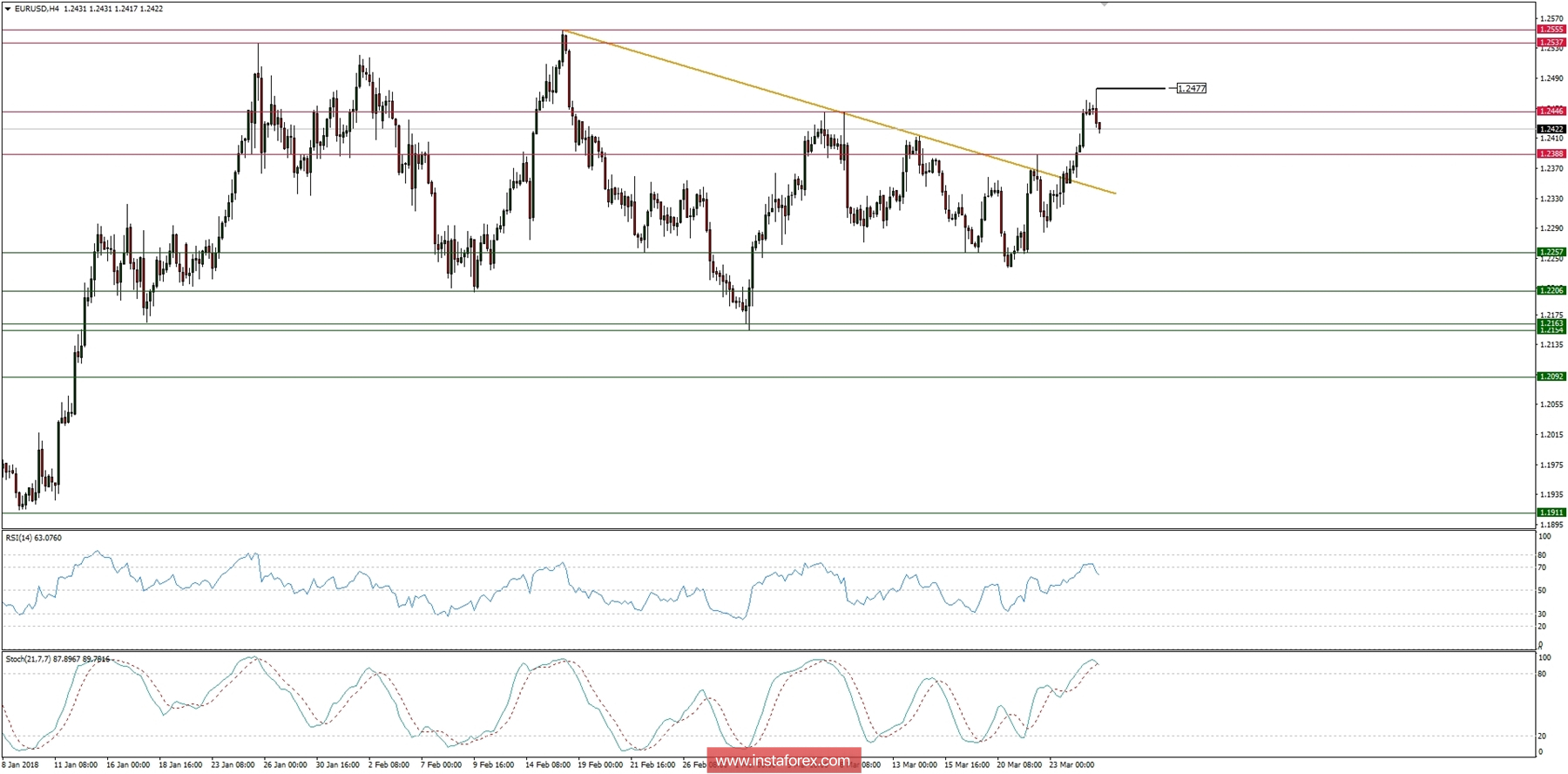Click the 13 Mar 00:00 time label

pos(915,765)
